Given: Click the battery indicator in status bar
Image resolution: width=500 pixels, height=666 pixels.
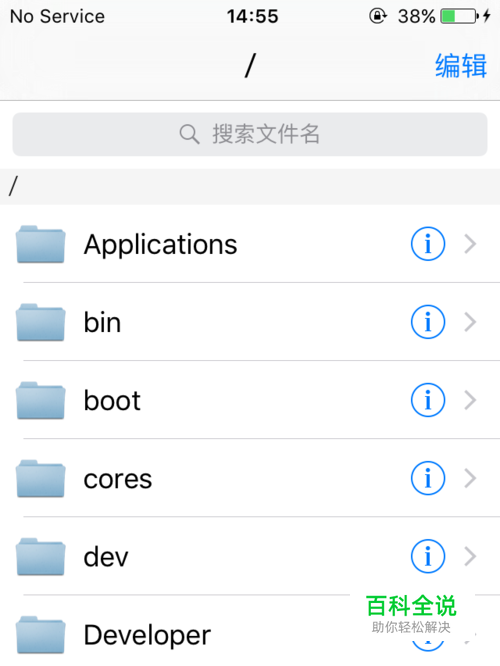Looking at the screenshot, I should click(x=460, y=17).
